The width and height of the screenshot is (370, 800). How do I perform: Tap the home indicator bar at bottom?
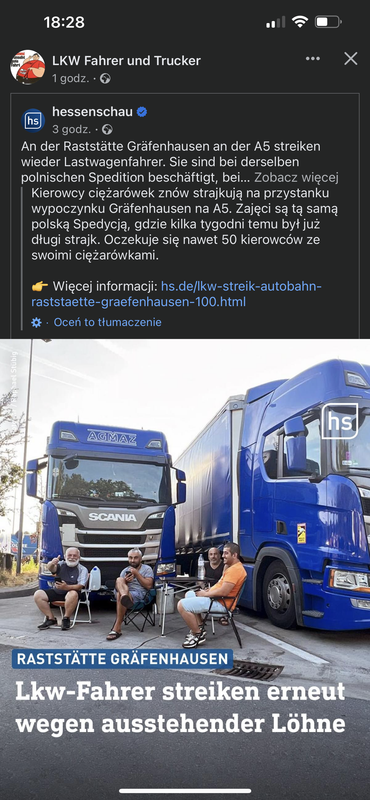[185, 791]
